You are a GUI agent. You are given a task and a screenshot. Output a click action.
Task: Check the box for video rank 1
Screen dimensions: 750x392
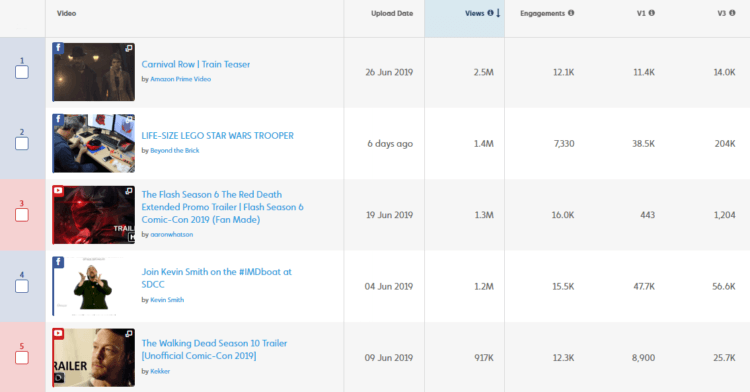tap(22, 73)
